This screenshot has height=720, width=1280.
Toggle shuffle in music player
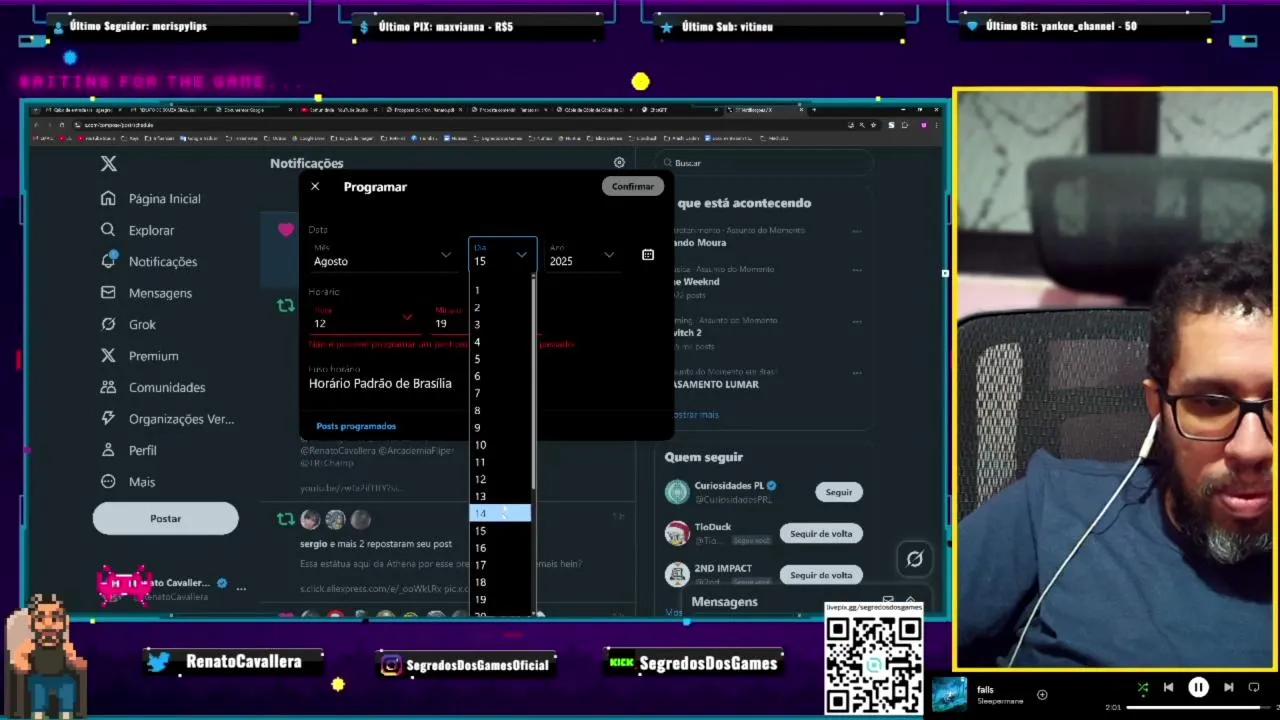[x=1143, y=688]
